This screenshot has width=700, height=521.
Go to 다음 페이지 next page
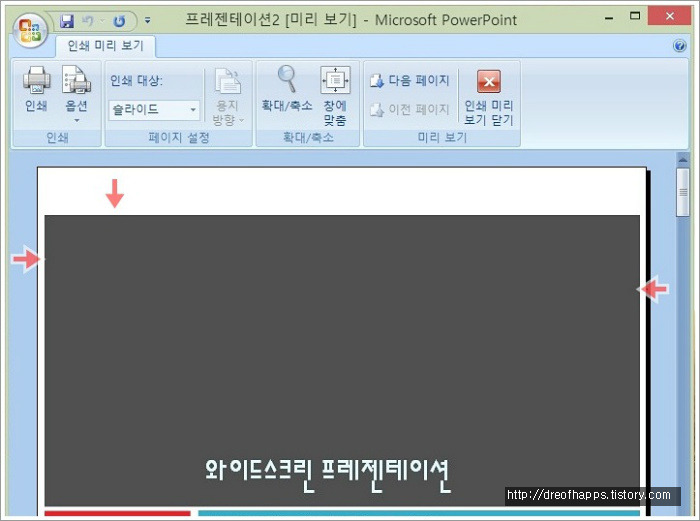click(x=409, y=81)
